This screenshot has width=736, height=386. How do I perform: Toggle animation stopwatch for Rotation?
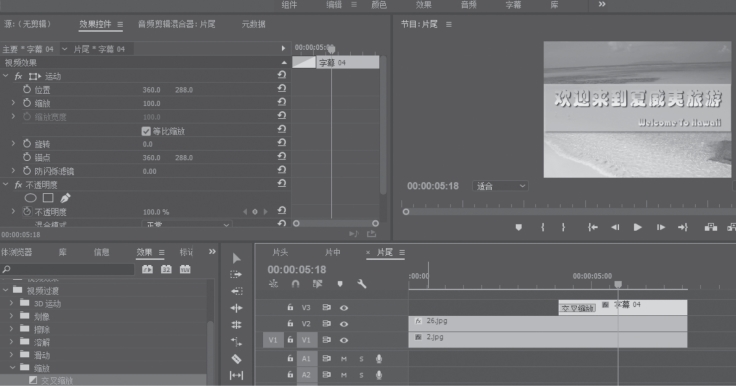[27, 144]
